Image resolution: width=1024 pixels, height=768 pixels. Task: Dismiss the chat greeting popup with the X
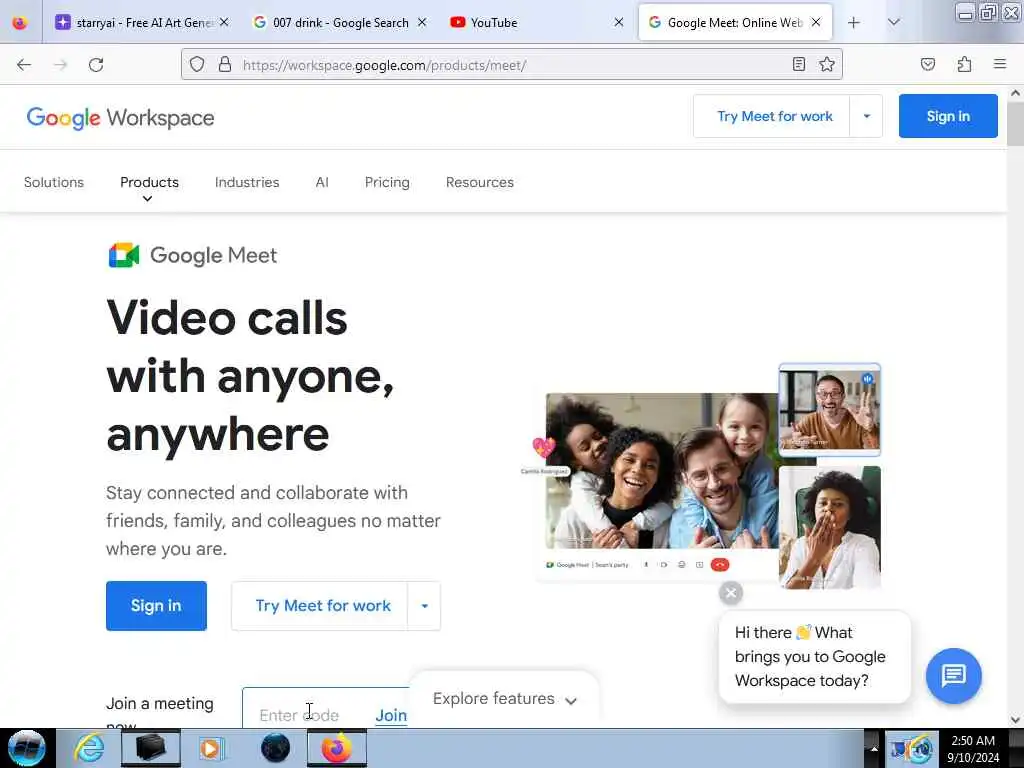[731, 593]
